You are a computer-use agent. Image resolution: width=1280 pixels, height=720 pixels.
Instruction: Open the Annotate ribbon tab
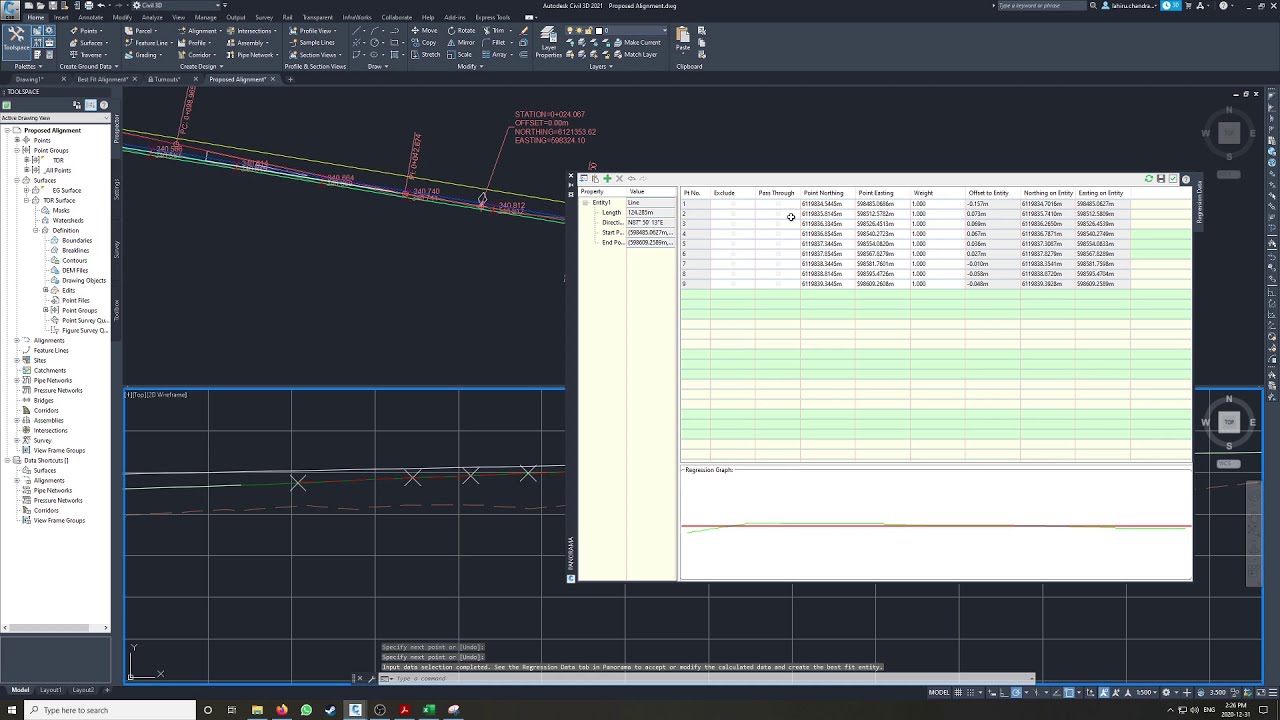coord(91,17)
